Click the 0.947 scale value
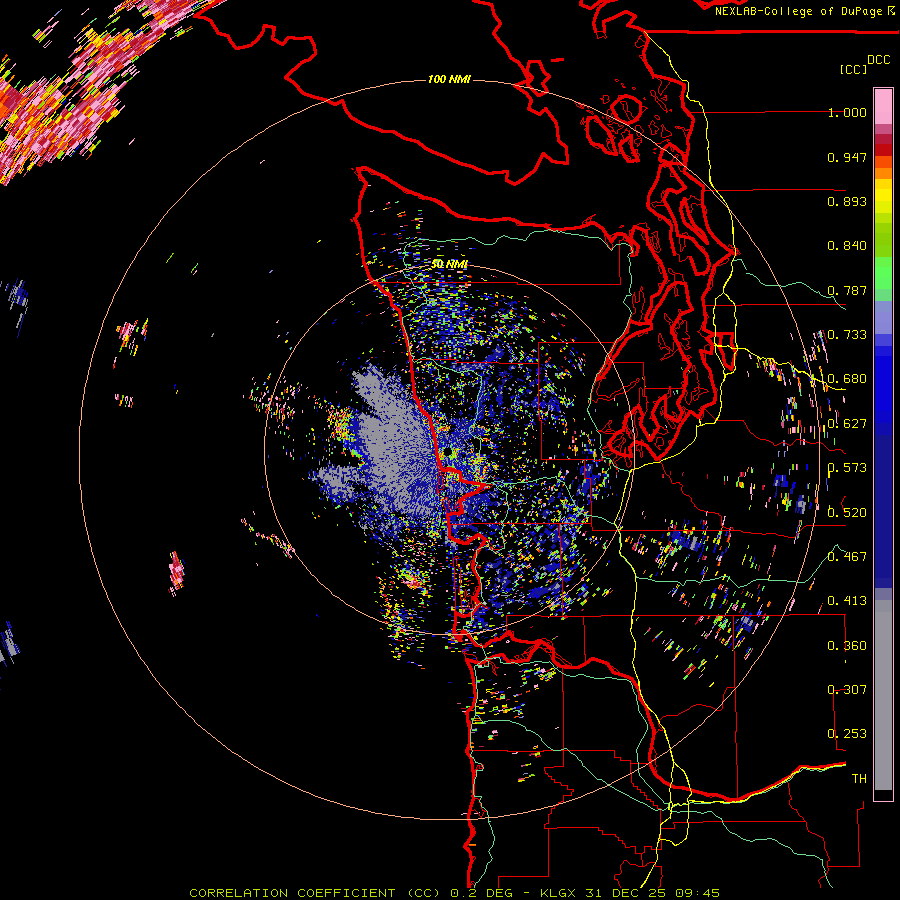900x900 pixels. (847, 157)
